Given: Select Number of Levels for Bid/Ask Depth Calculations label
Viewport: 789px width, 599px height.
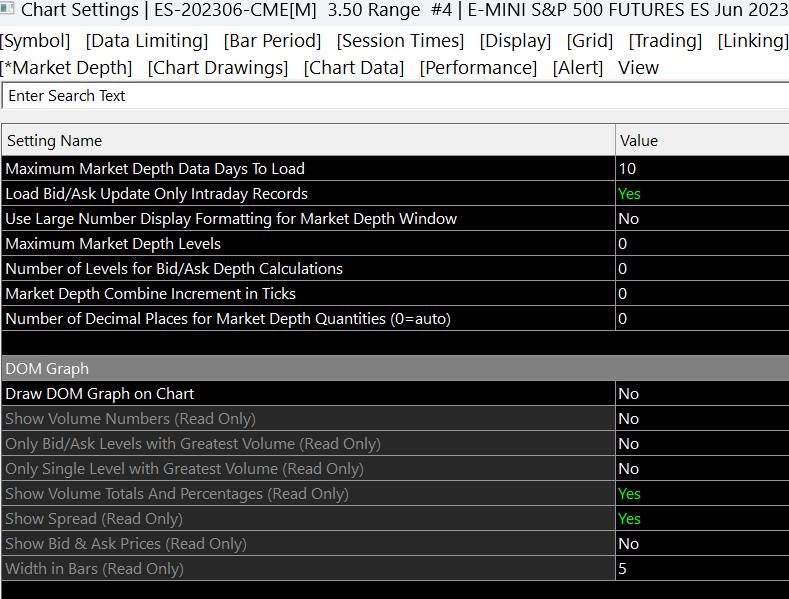Looking at the screenshot, I should click(174, 269).
